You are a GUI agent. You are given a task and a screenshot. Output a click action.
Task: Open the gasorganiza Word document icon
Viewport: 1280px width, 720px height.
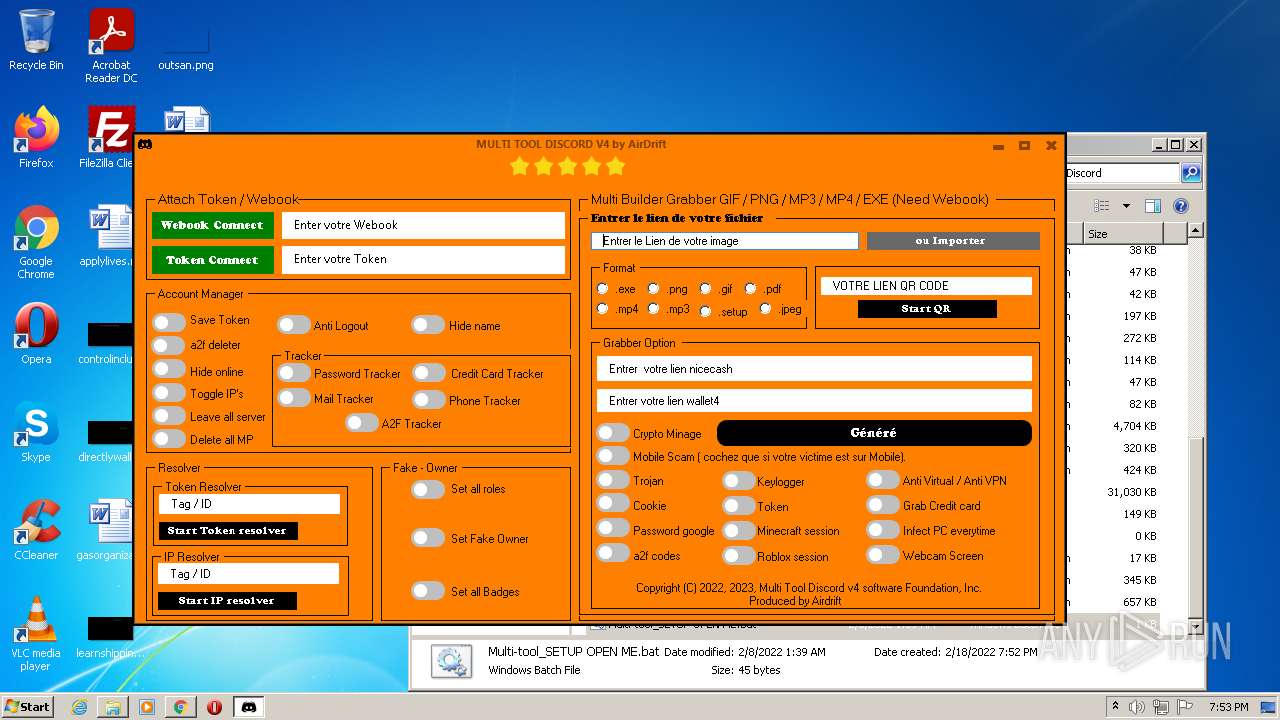pyautogui.click(x=108, y=530)
